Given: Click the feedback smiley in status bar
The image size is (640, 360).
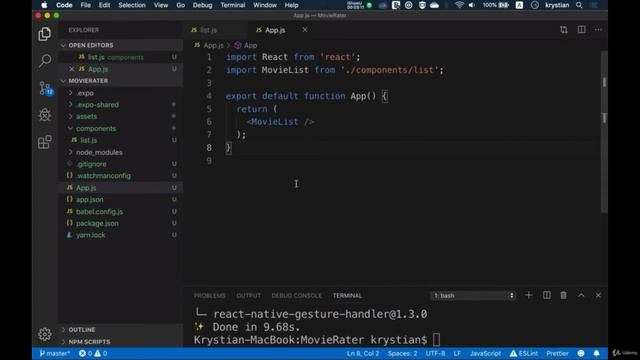Looking at the screenshot, I should coord(581,353).
